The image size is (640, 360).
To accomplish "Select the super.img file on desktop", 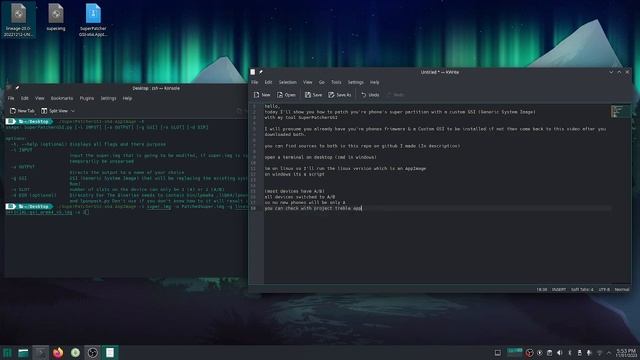I will coord(56,18).
